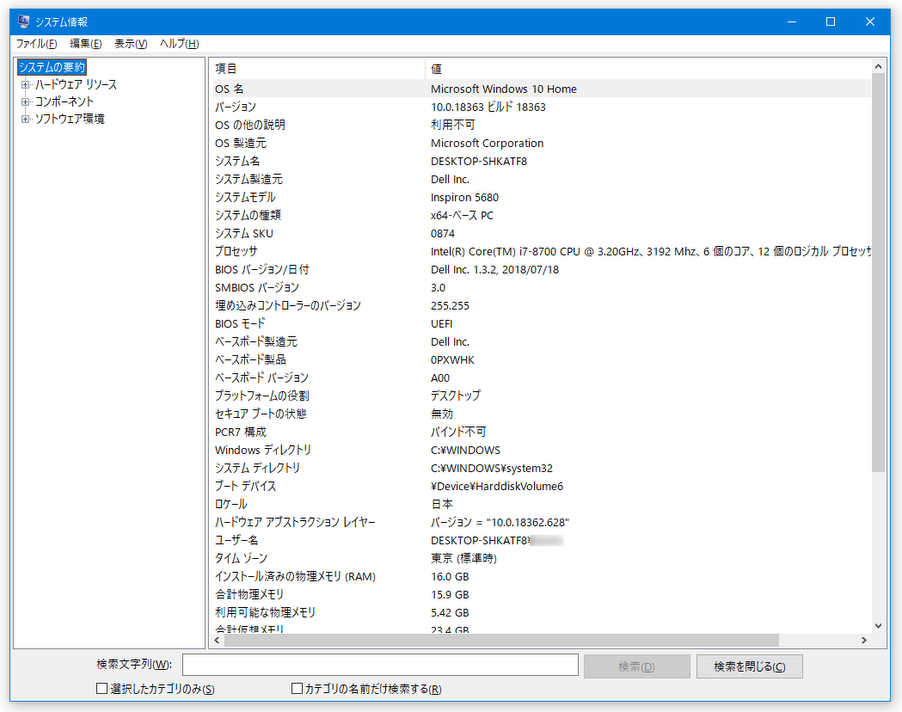Open the ファイル(F) menu
Viewport: 902px width, 712px height.
click(x=36, y=44)
